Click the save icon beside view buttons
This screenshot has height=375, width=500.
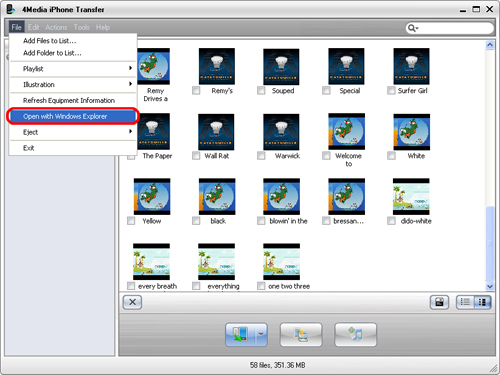tap(439, 302)
